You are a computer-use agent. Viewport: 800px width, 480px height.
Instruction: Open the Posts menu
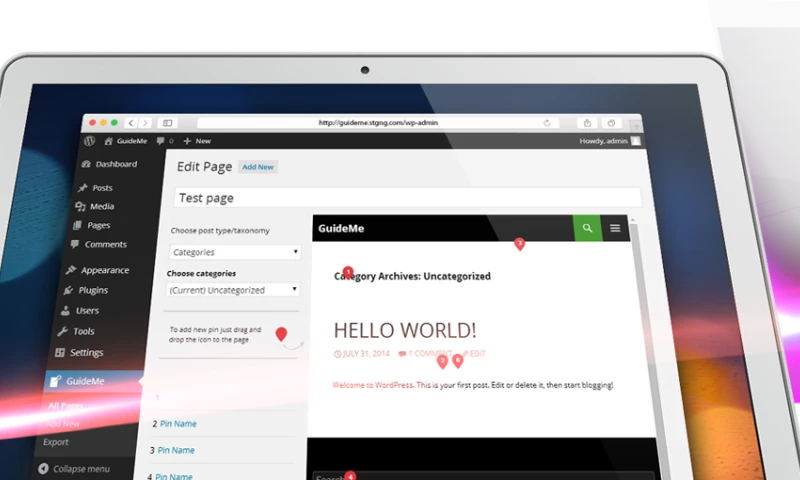95,188
